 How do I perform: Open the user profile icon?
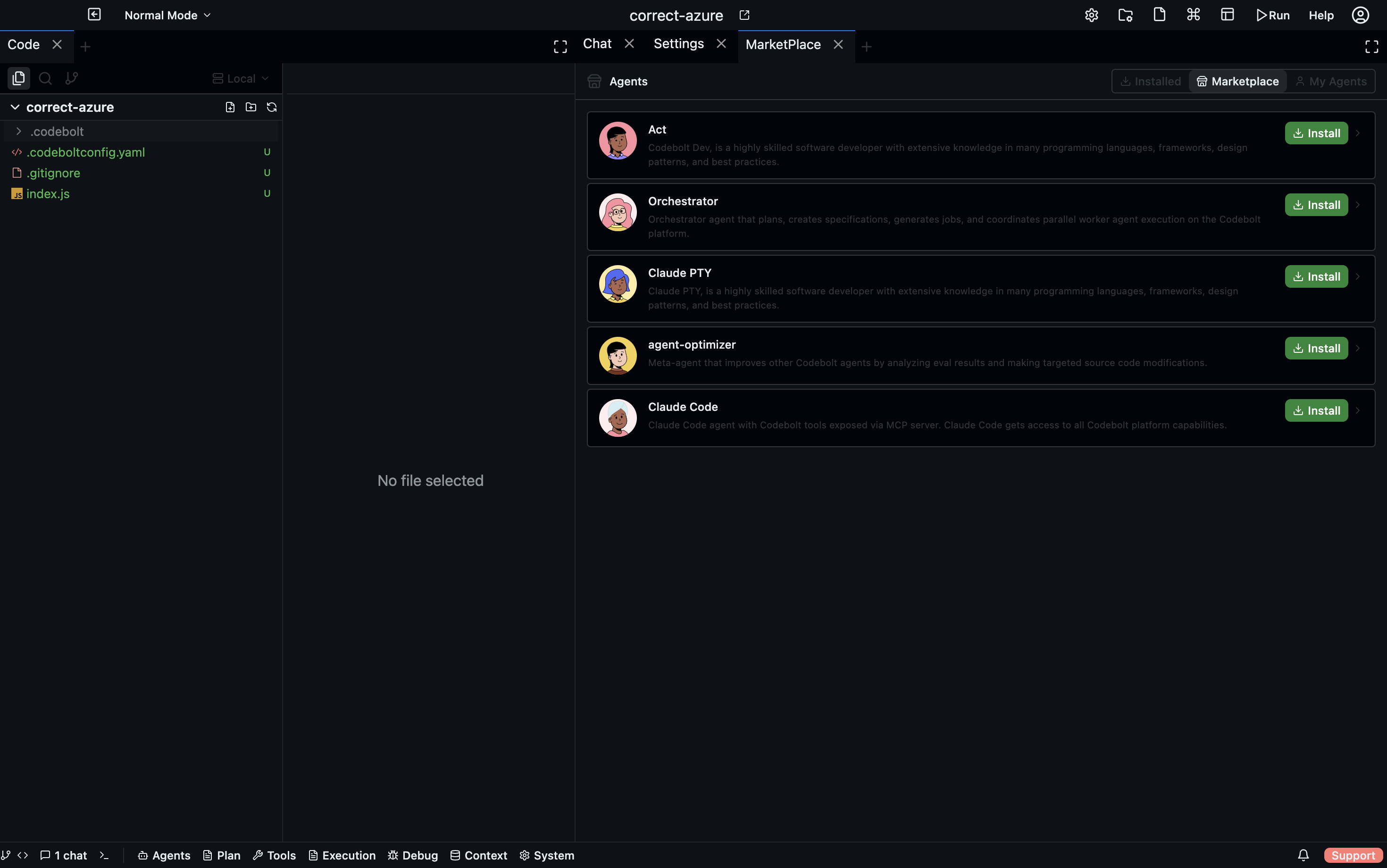click(1361, 15)
